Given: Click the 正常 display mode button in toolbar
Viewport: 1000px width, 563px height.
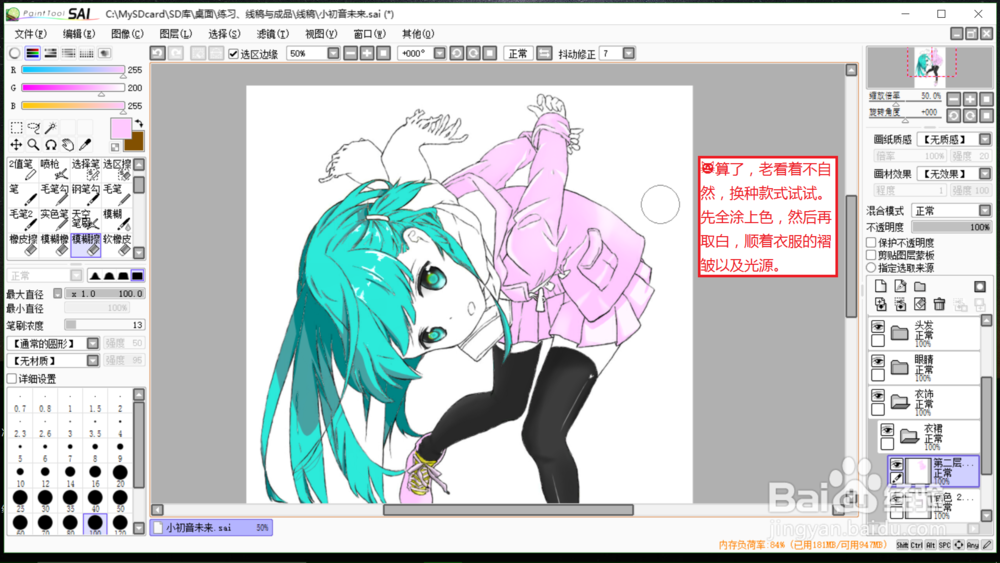Looking at the screenshot, I should [518, 54].
